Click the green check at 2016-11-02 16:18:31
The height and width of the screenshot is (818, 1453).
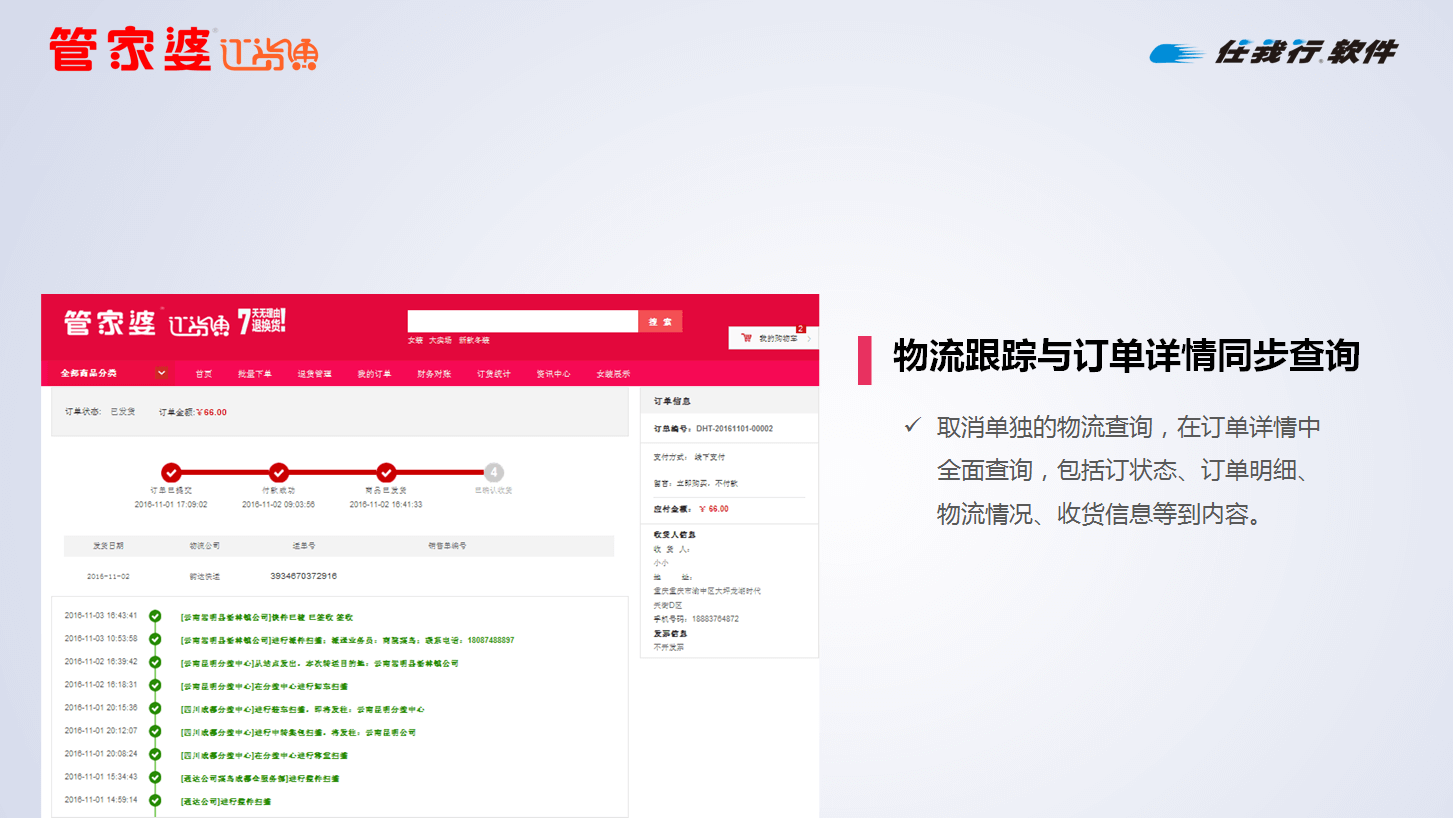[x=155, y=685]
